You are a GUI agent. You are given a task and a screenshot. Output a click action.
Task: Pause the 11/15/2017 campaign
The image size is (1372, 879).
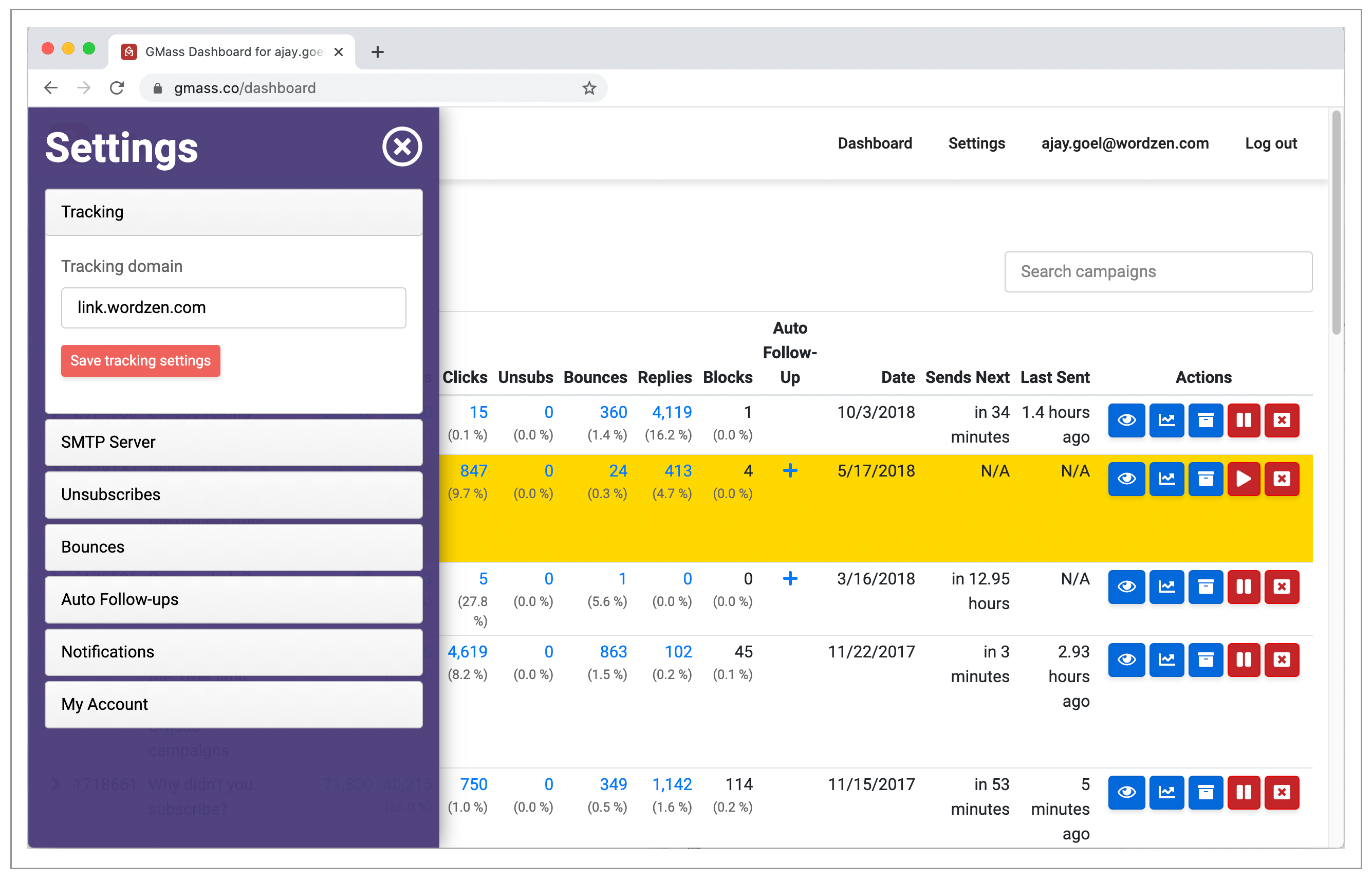pyautogui.click(x=1243, y=792)
